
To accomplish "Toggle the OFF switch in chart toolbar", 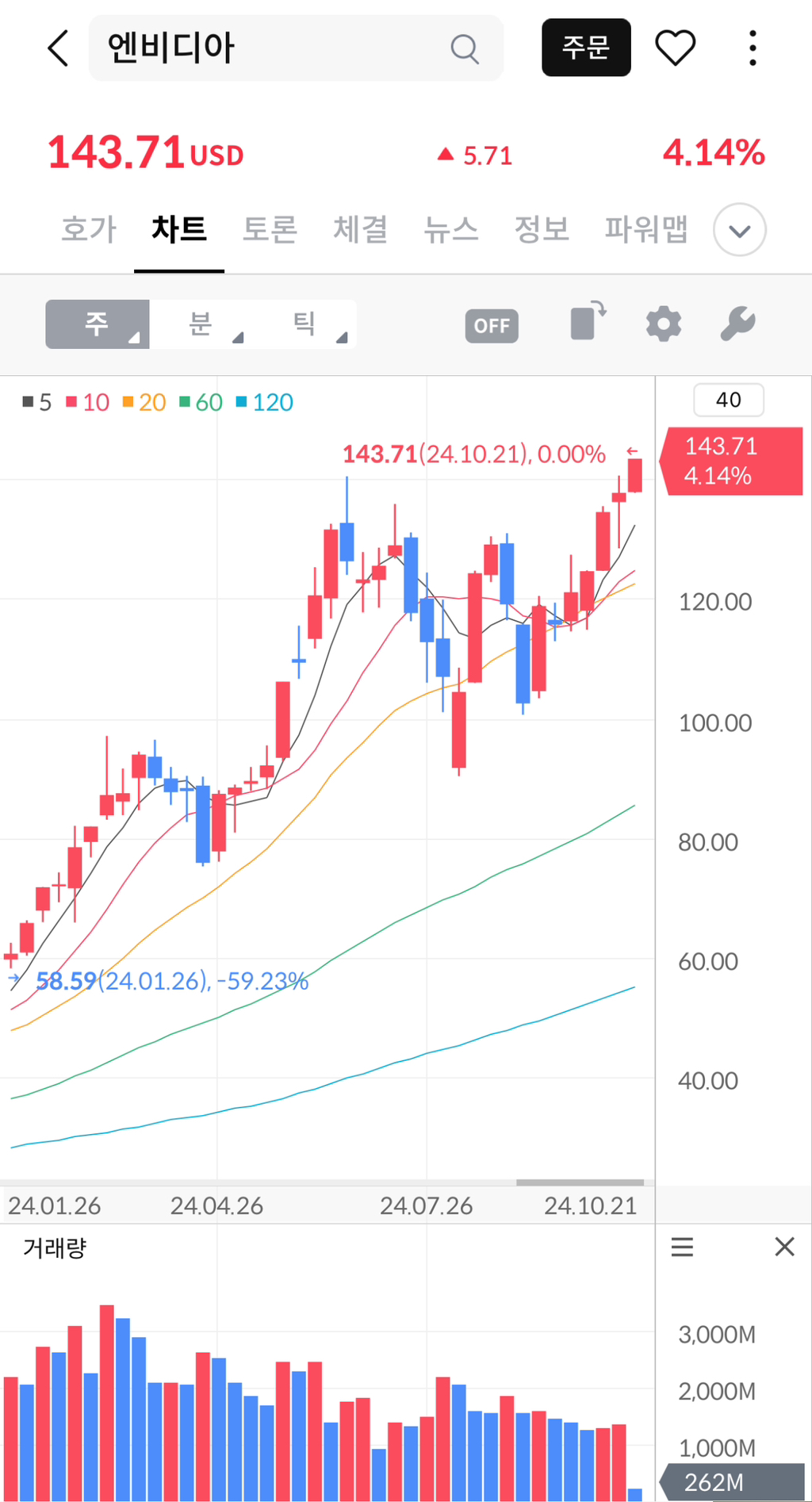I will (x=492, y=325).
